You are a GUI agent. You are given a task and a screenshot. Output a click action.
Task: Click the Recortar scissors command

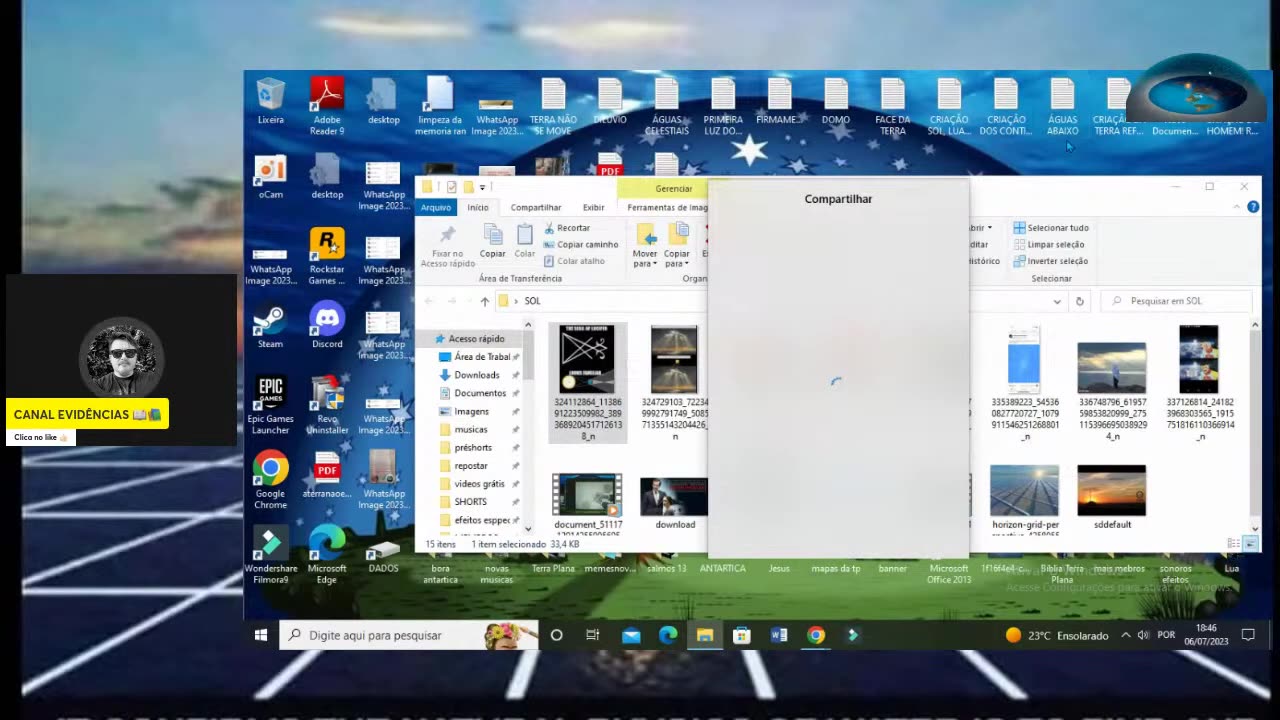566,228
